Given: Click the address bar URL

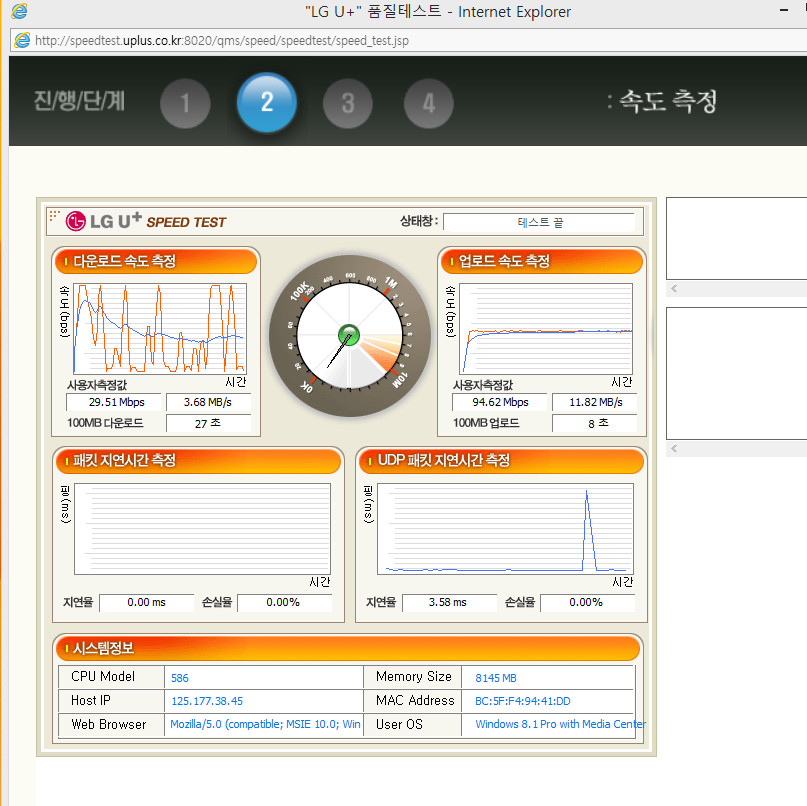Looking at the screenshot, I should coord(222,41).
